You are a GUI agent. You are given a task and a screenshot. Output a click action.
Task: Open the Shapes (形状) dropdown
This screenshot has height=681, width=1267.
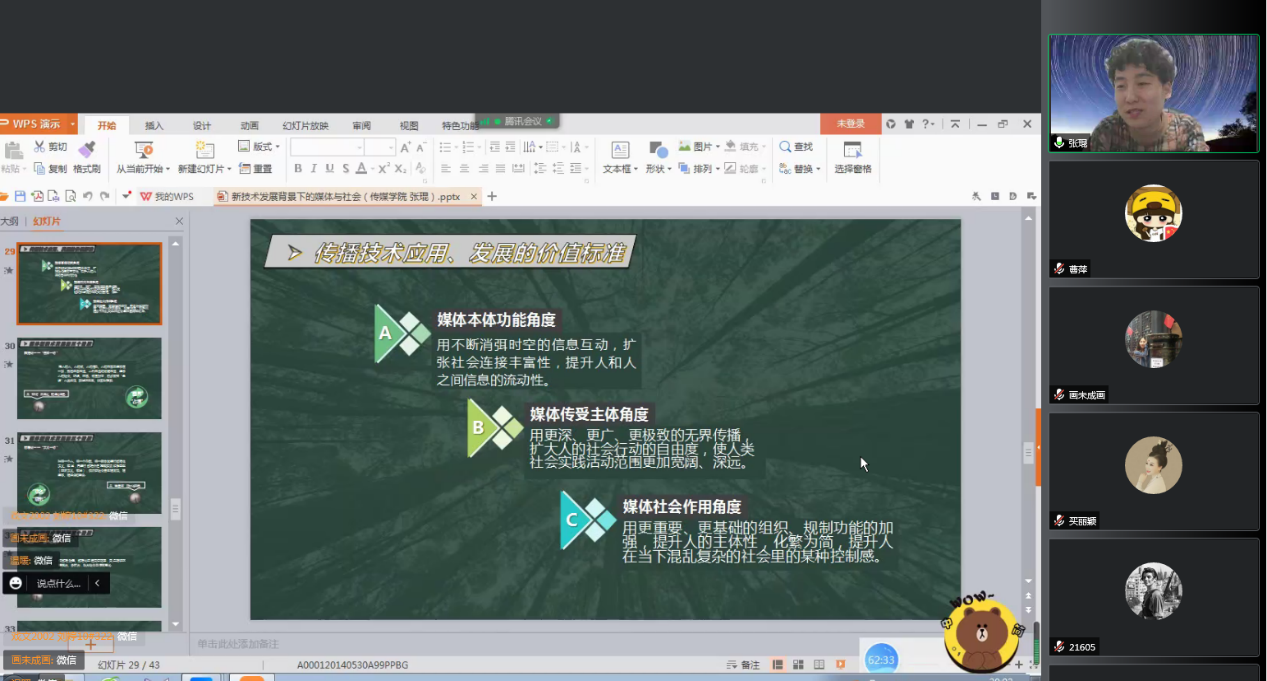657,169
